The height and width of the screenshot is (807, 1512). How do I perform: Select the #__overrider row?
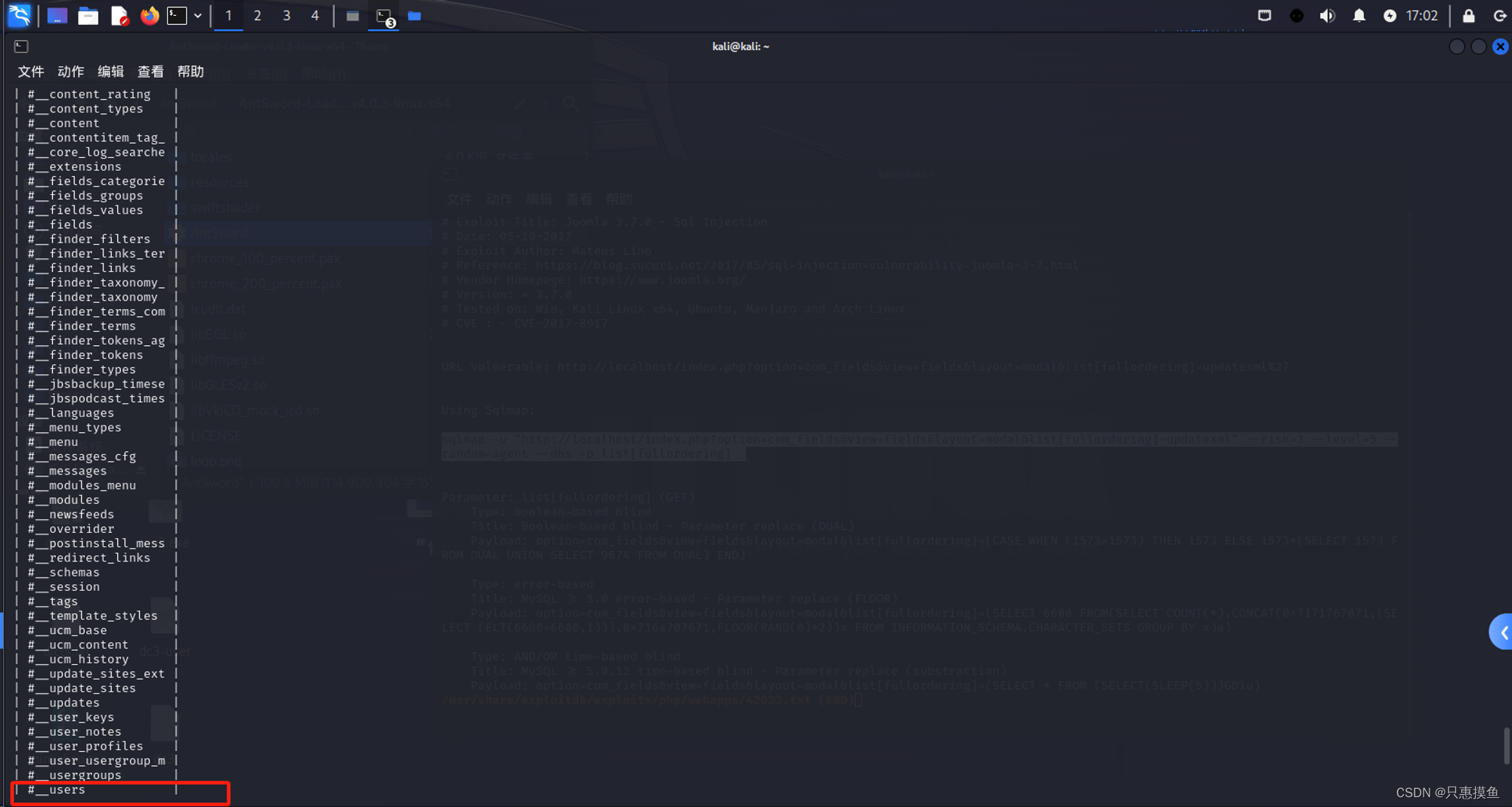tap(97, 529)
